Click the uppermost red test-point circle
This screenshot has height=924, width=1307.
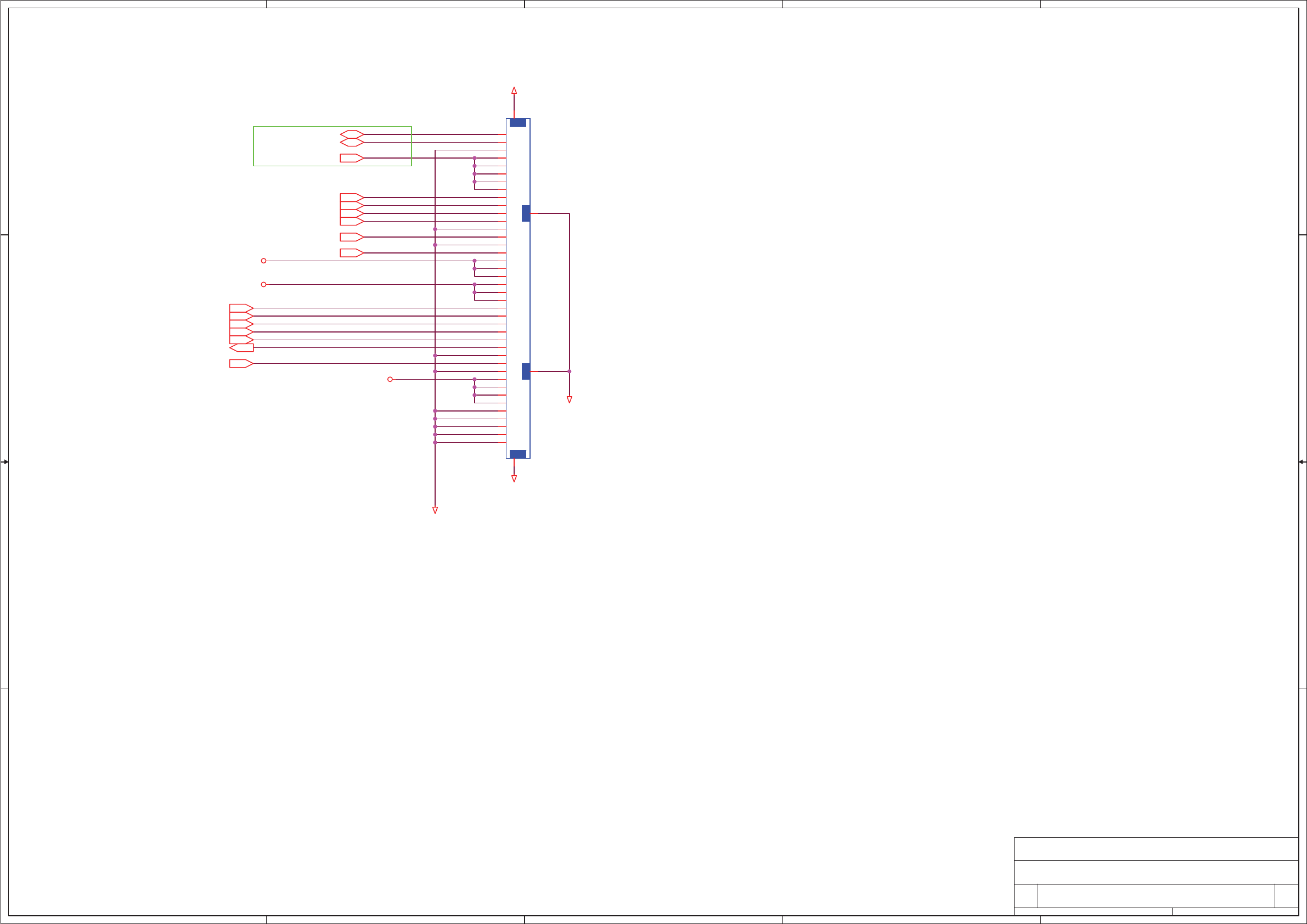(263, 261)
